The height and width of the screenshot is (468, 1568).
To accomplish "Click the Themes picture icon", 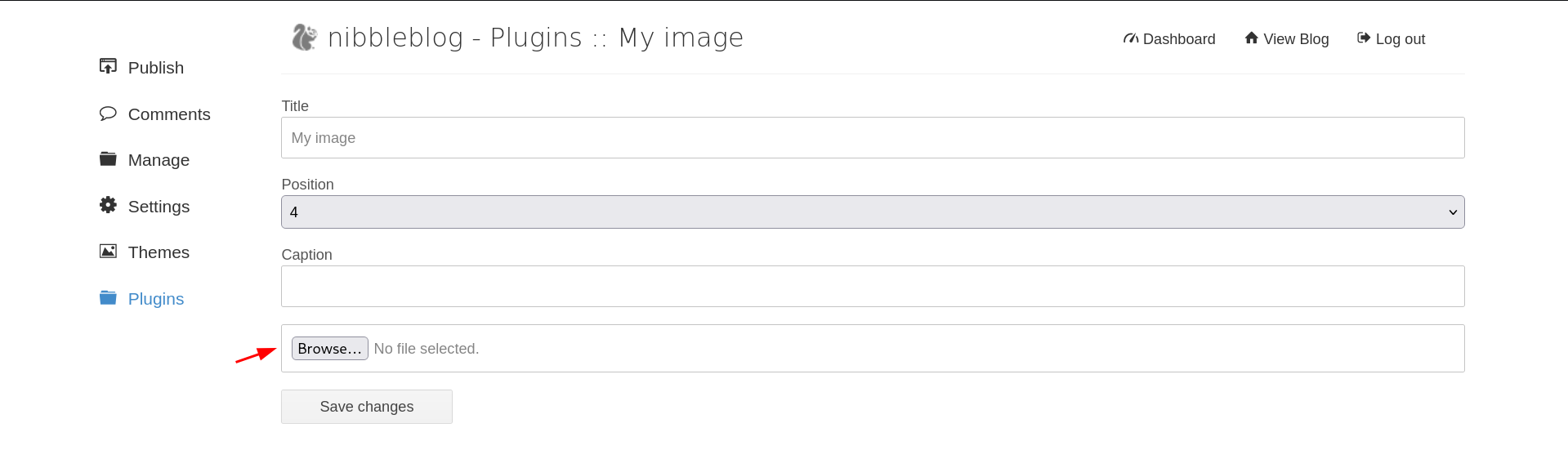I will click(108, 251).
